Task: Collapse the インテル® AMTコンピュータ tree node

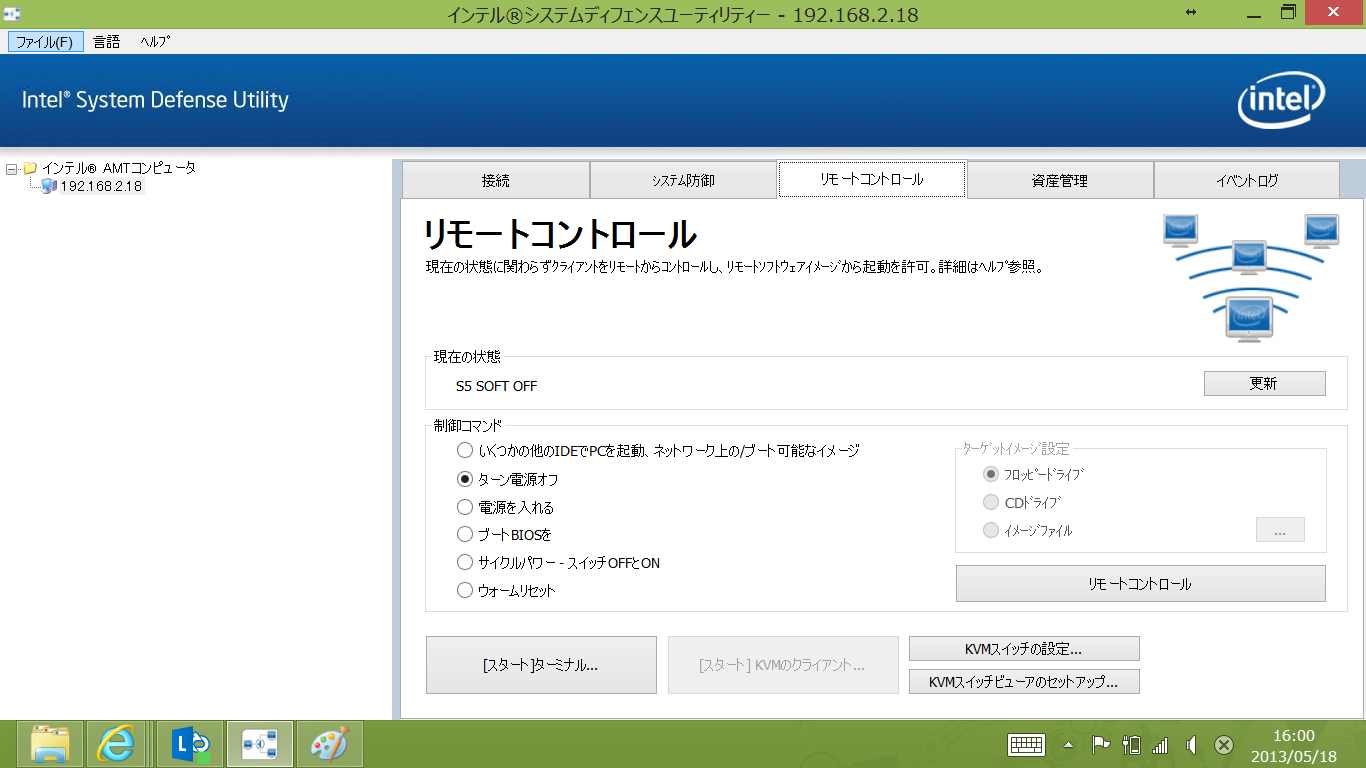Action: (11, 169)
